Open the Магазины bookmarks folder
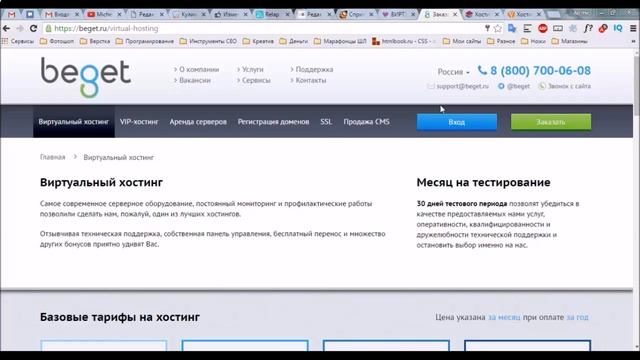This screenshot has height=360, width=640. click(x=569, y=41)
